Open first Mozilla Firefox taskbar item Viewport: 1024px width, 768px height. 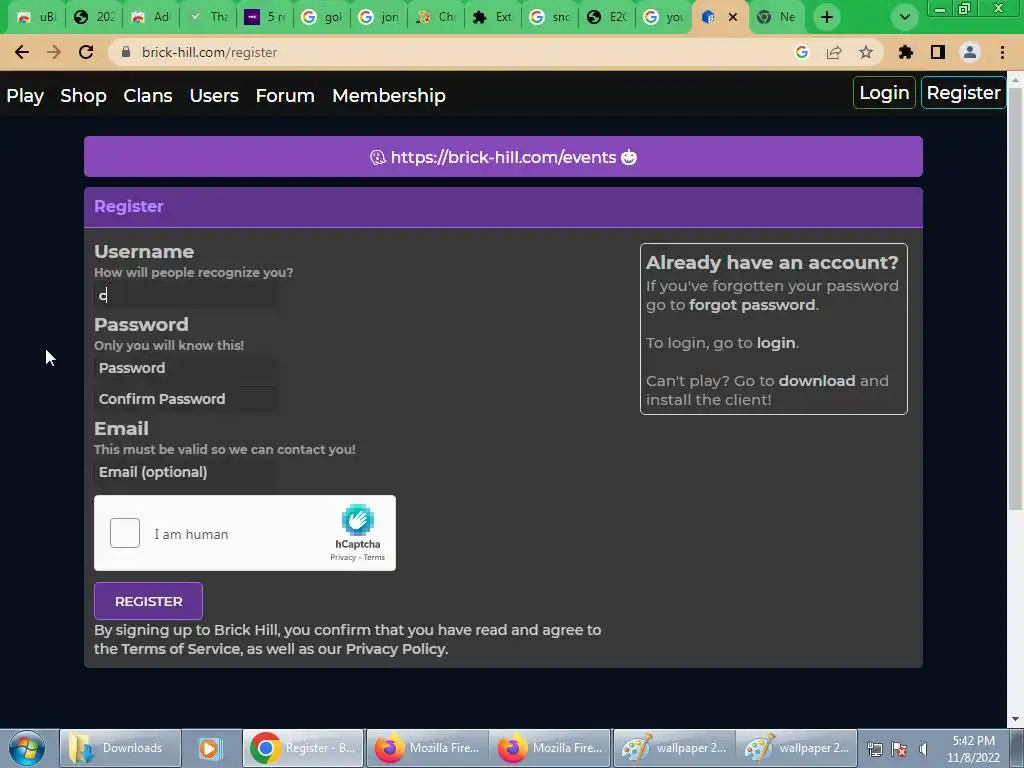coord(426,748)
